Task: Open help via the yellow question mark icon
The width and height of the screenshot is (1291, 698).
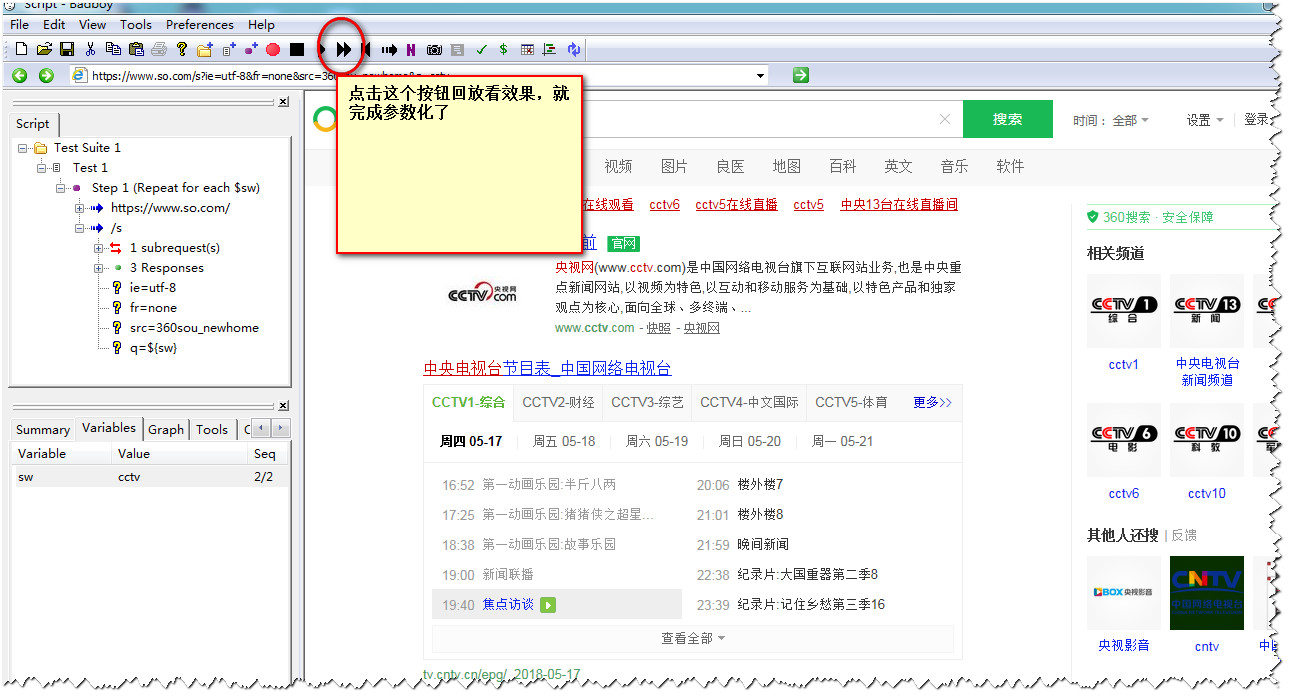Action: 182,49
